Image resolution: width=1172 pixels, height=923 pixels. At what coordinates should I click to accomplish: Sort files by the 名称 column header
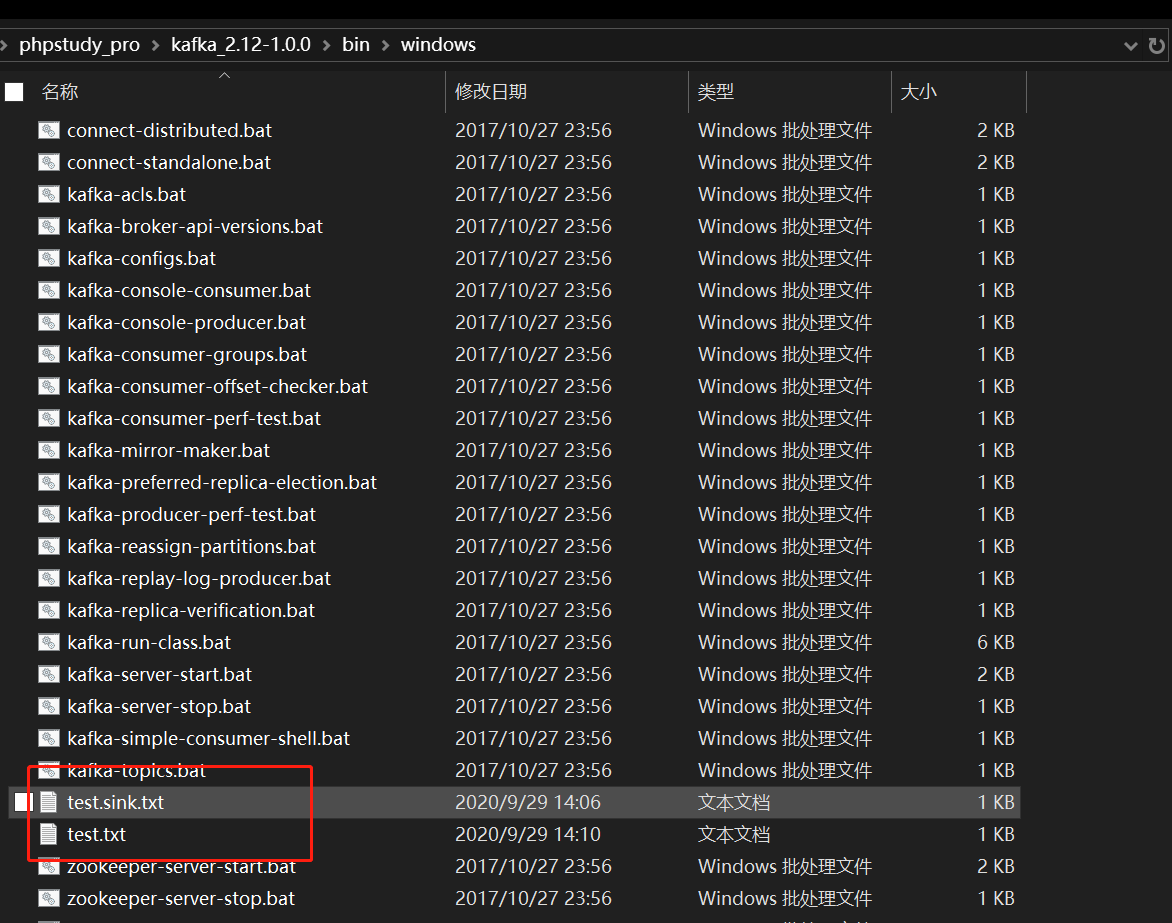(x=60, y=92)
